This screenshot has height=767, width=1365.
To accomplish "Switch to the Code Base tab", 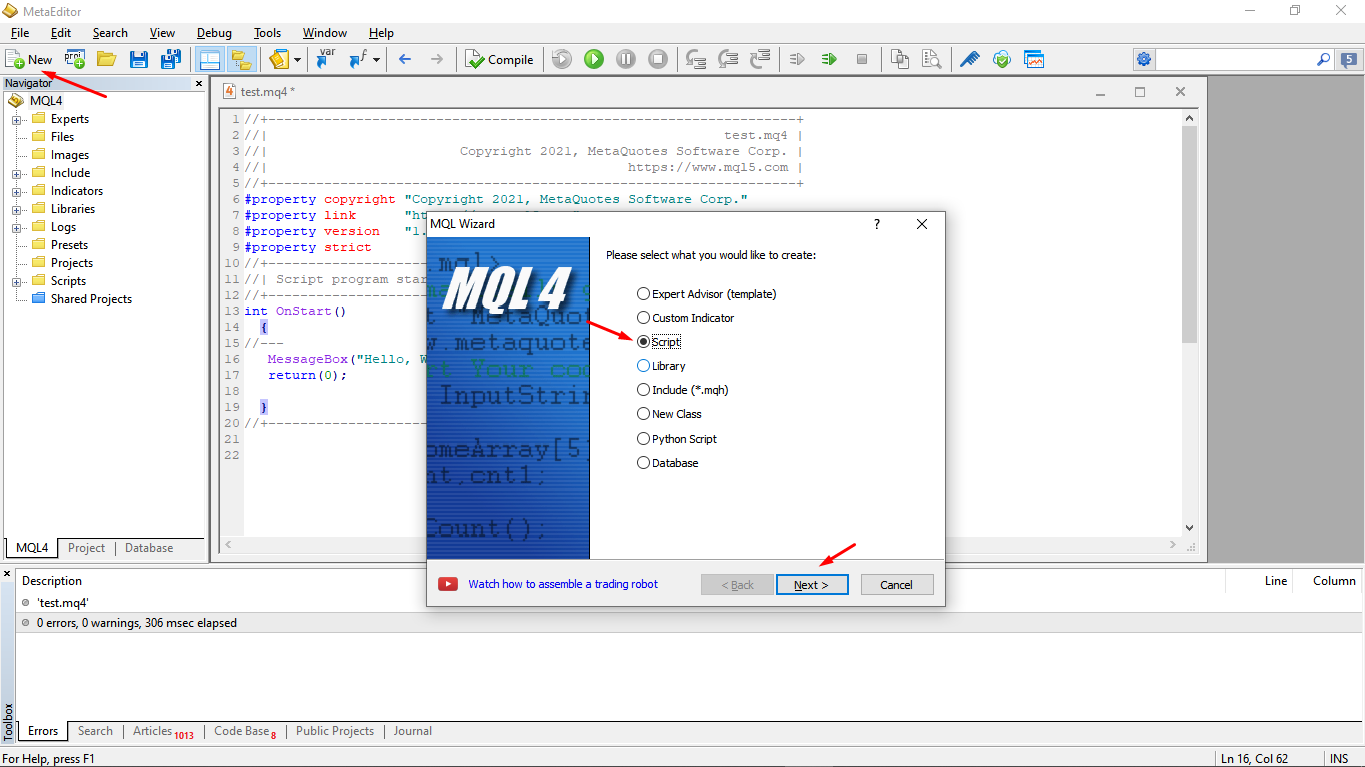I will pyautogui.click(x=242, y=732).
